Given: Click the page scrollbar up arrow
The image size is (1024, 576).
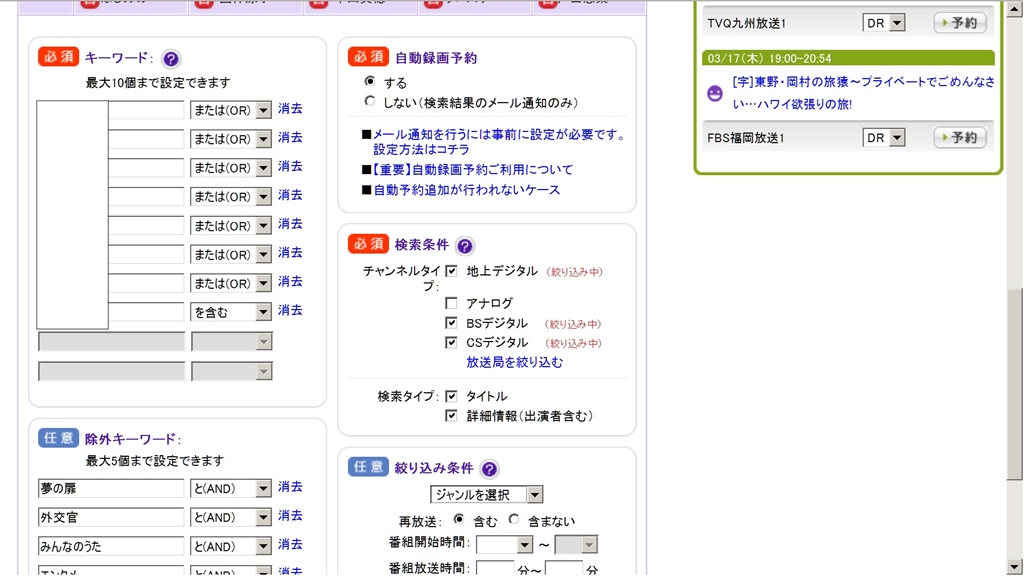Looking at the screenshot, I should [x=1014, y=9].
